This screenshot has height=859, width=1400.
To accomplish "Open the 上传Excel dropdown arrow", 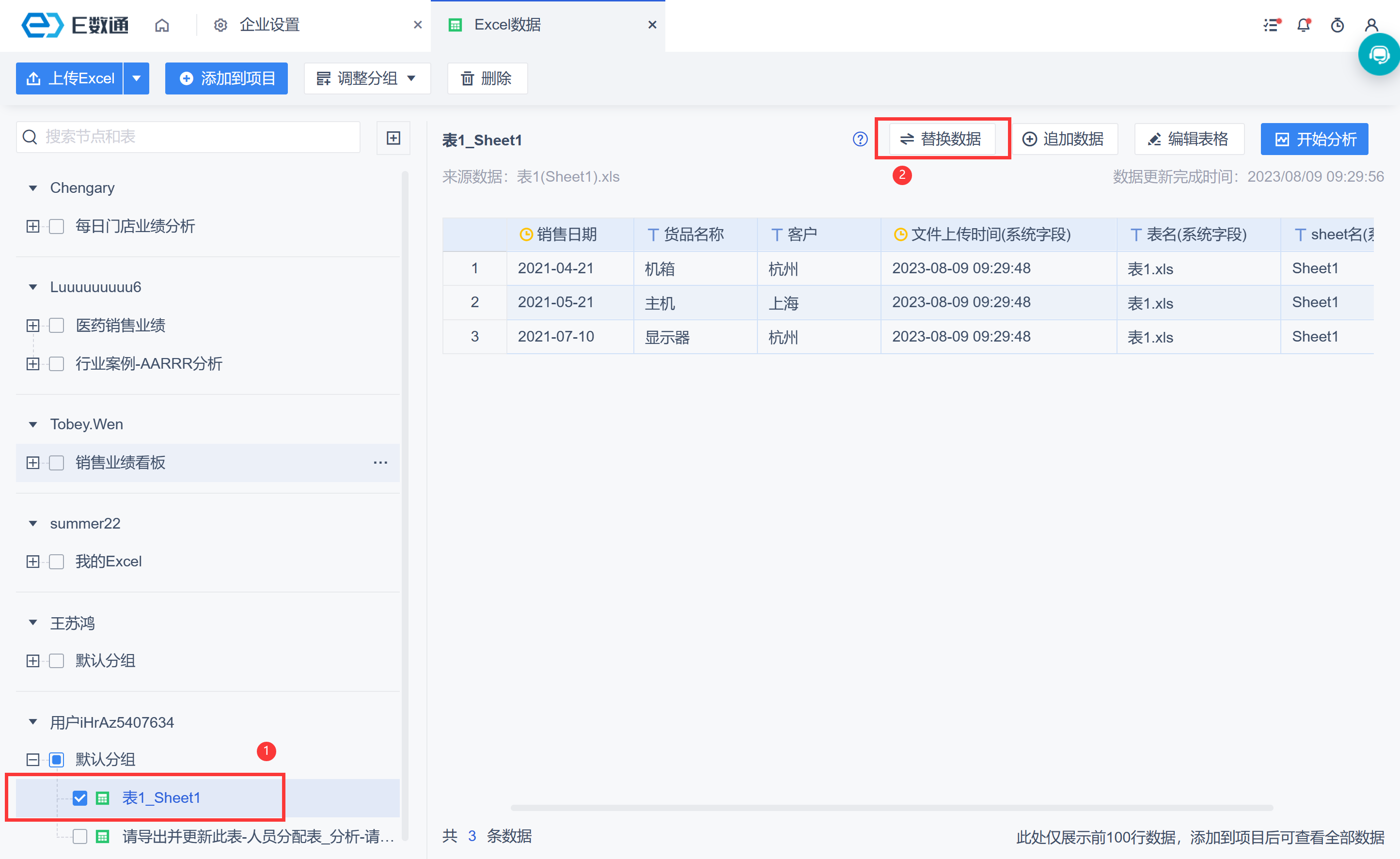I will coord(136,78).
